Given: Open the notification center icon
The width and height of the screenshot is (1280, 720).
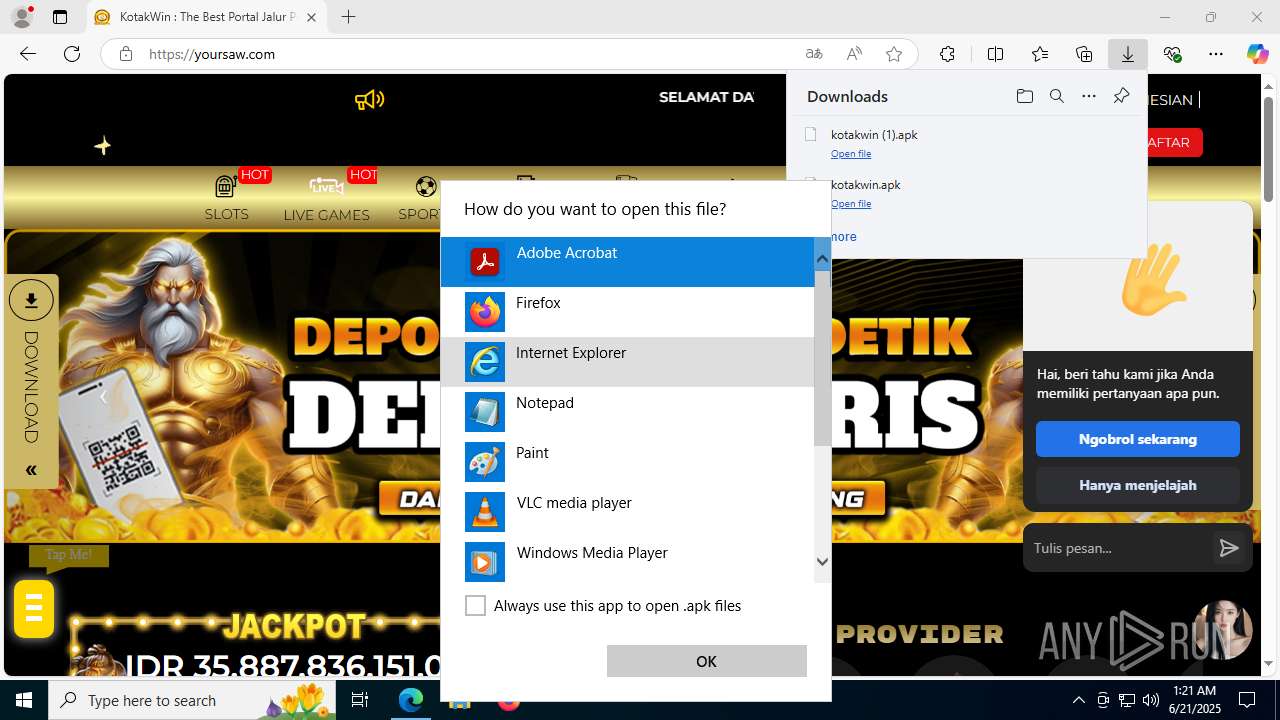Looking at the screenshot, I should 1247,700.
